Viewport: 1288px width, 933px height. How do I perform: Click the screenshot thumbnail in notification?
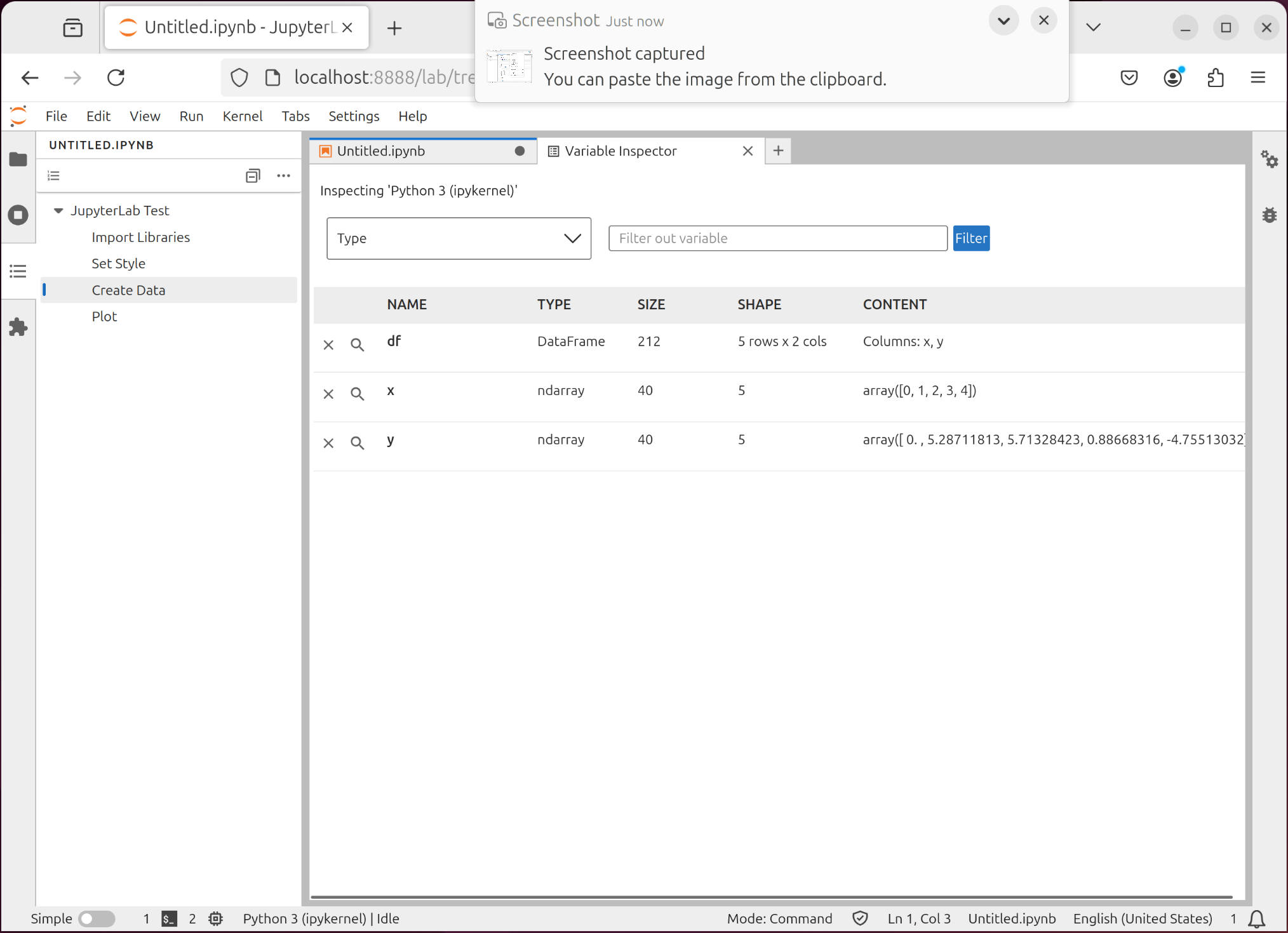[x=509, y=67]
